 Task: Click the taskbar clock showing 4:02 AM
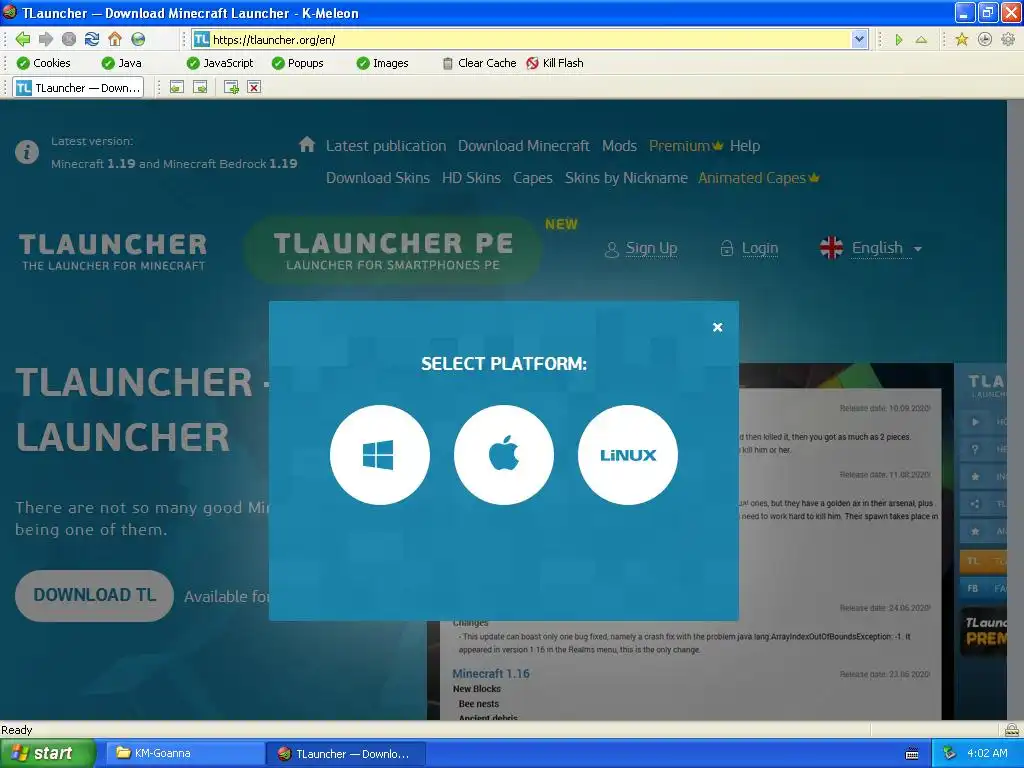pyautogui.click(x=987, y=754)
